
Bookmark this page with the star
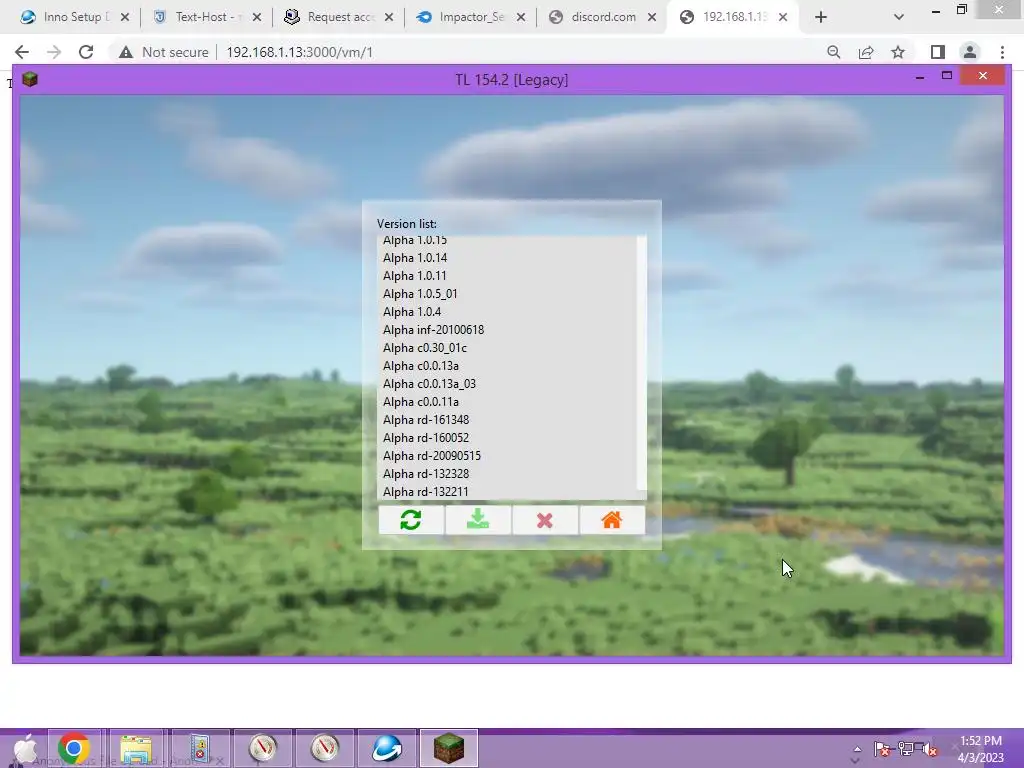click(898, 52)
